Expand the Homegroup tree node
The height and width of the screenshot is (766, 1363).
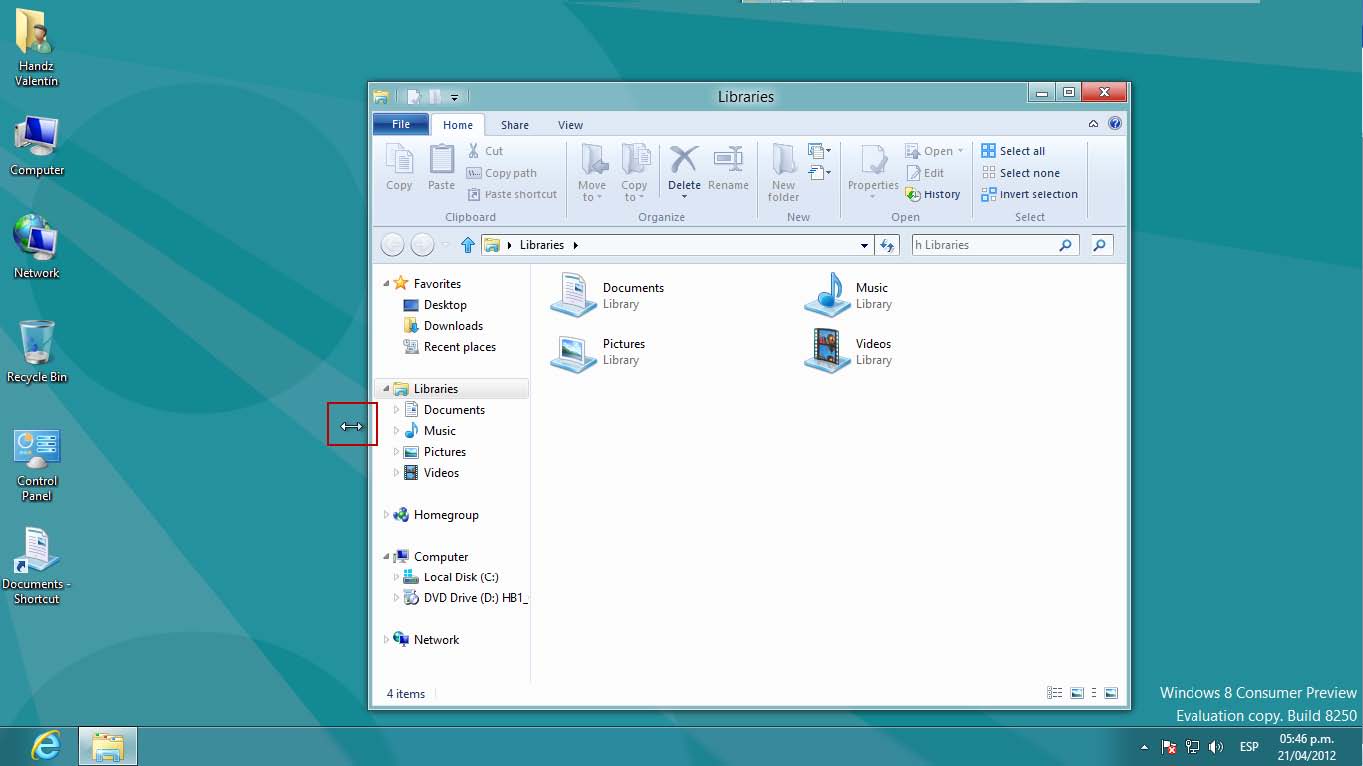[x=387, y=515]
